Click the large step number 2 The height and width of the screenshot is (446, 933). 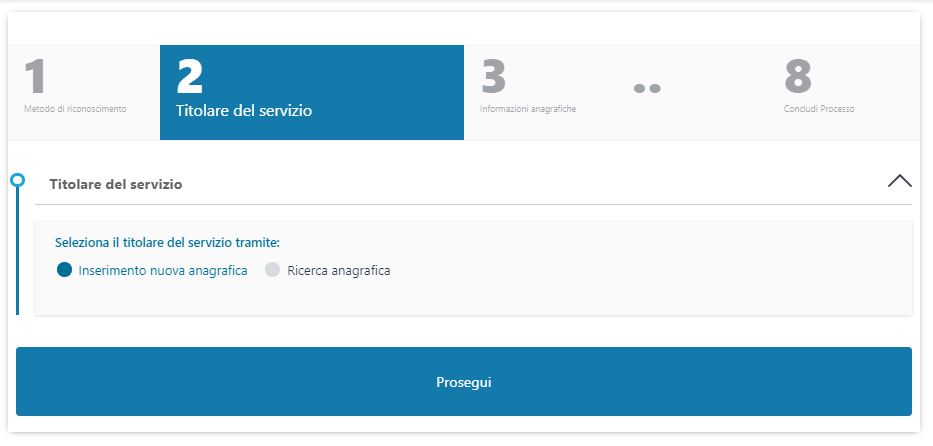click(190, 77)
